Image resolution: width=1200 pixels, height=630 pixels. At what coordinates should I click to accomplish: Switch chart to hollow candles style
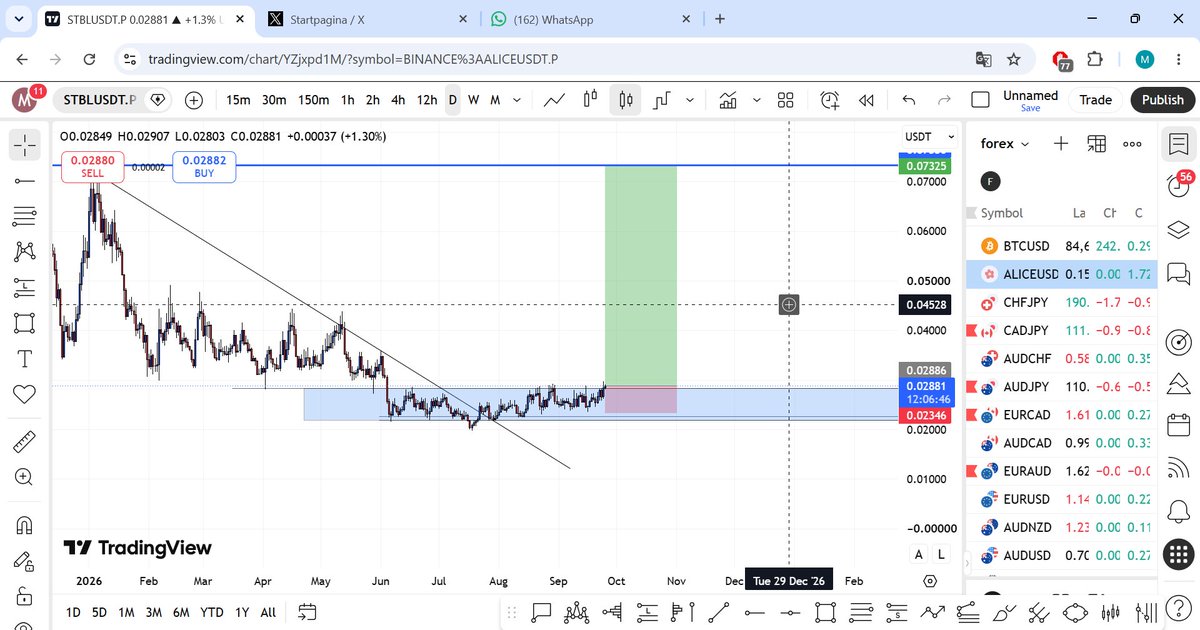[590, 100]
